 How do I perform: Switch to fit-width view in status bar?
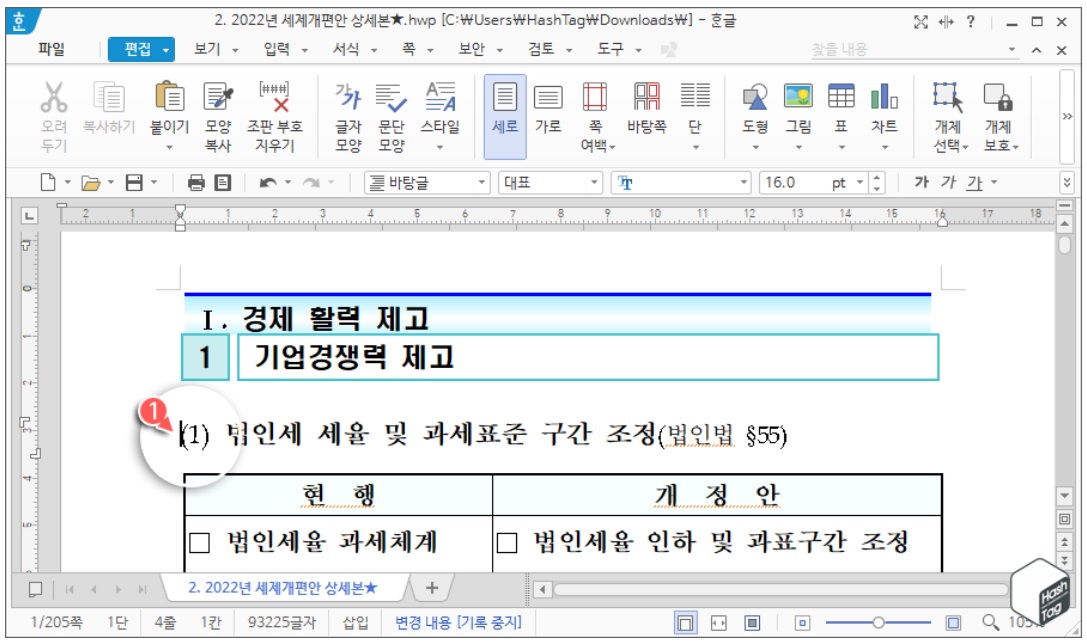click(718, 623)
